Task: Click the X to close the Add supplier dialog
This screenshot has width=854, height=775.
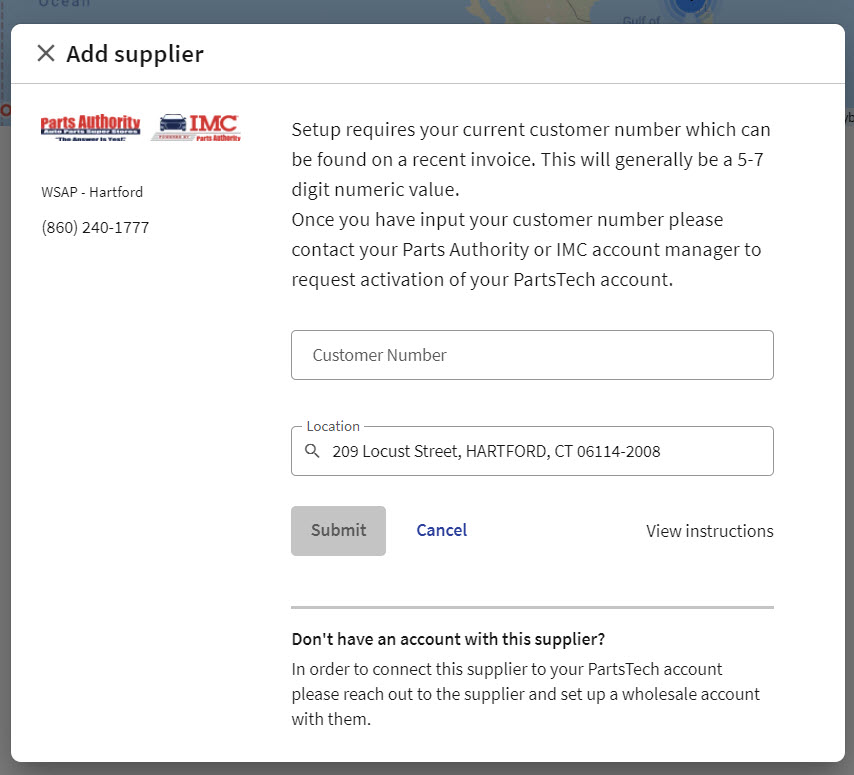Action: 46,54
